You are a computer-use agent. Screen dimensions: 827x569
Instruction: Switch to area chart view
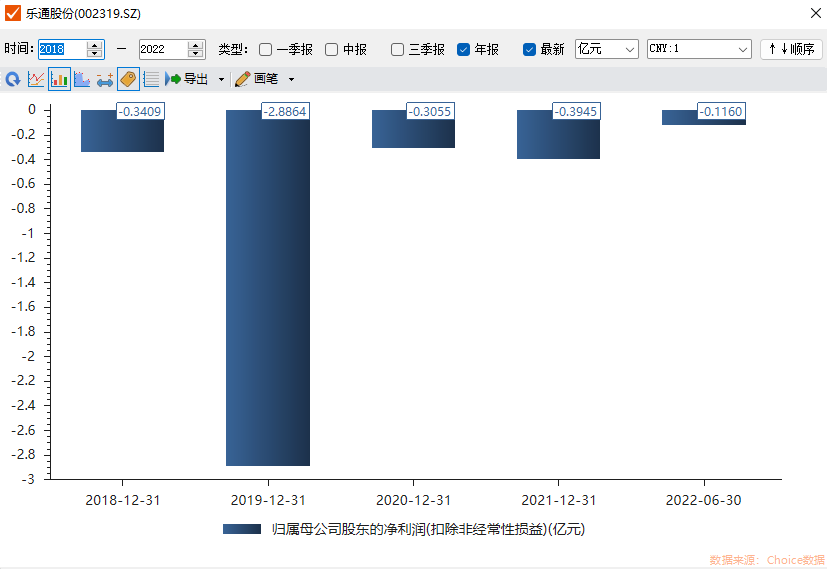pyautogui.click(x=82, y=79)
